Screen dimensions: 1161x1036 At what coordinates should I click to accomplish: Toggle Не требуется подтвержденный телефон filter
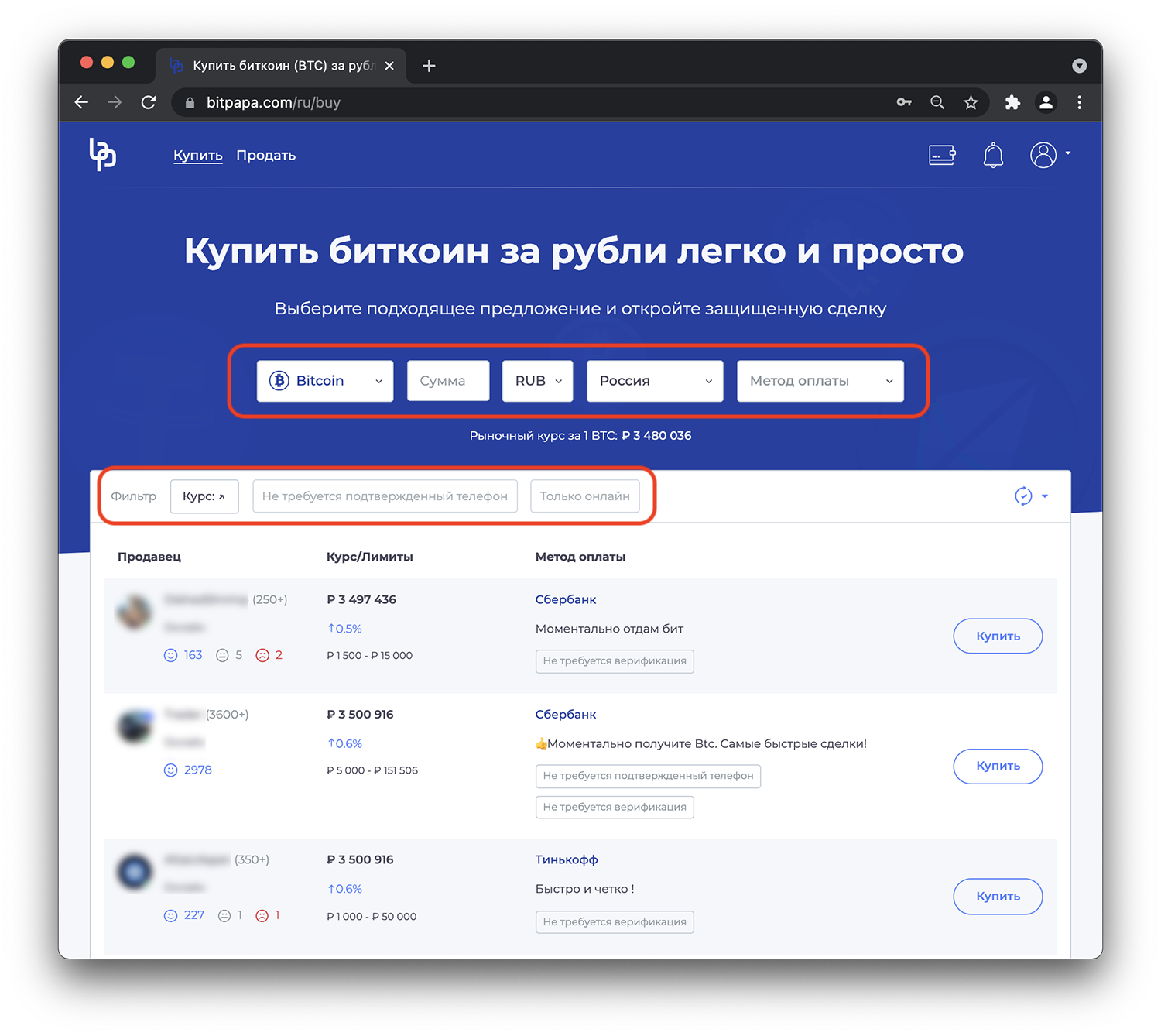point(385,496)
